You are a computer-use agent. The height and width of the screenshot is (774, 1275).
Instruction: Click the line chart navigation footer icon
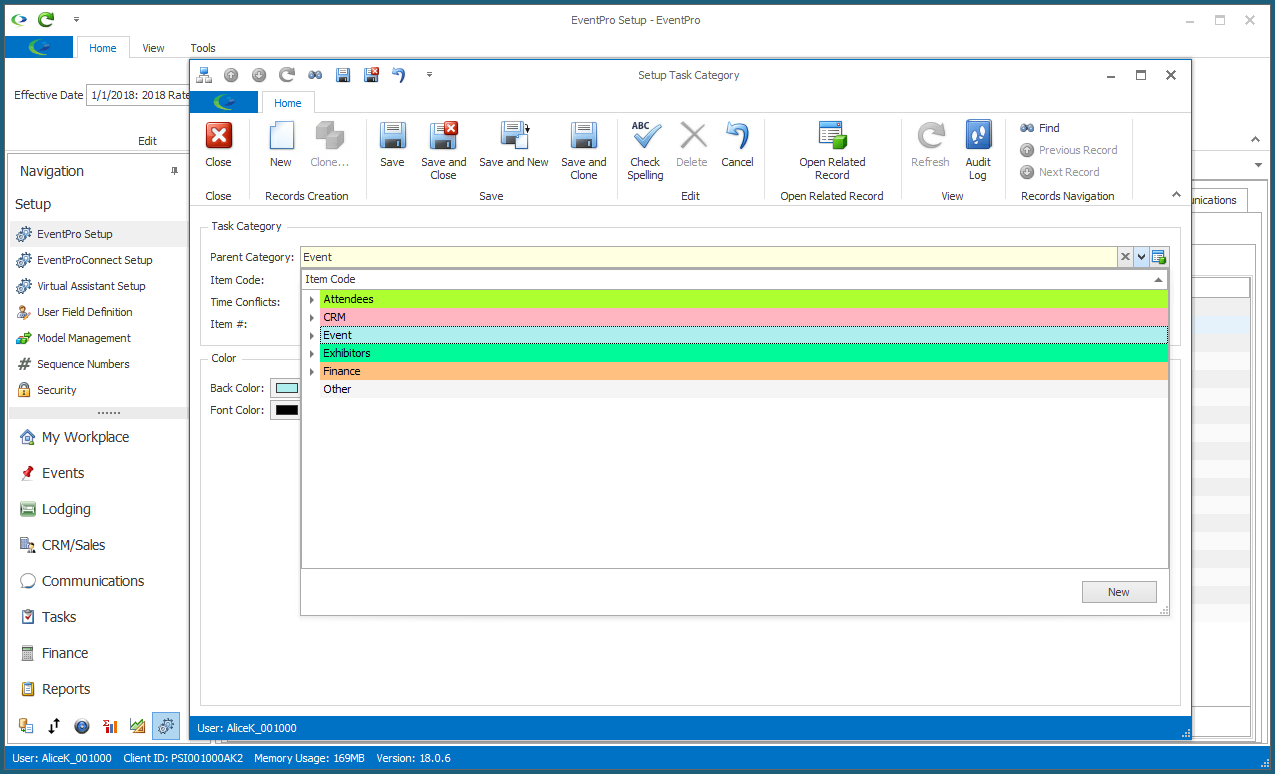point(138,726)
